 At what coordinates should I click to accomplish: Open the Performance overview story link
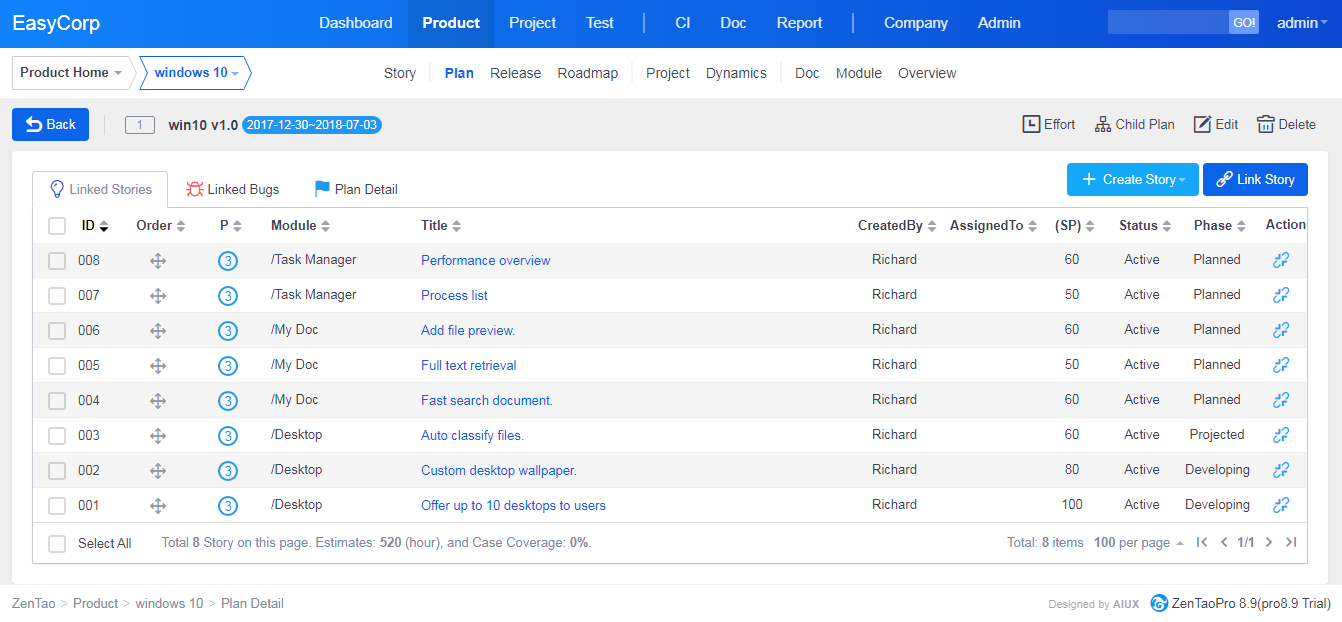(x=485, y=260)
